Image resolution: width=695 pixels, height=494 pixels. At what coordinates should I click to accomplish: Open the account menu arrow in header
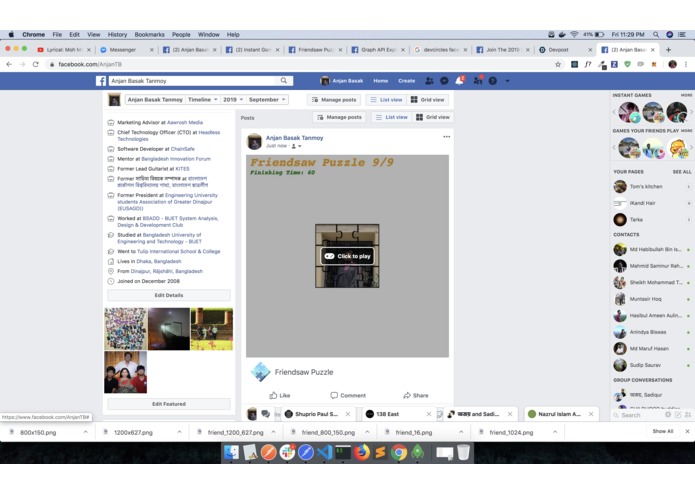(508, 81)
